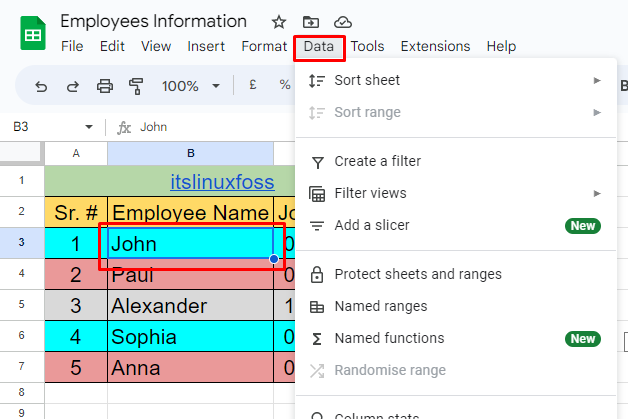
Task: Click the slicer lines icon
Action: tap(317, 226)
